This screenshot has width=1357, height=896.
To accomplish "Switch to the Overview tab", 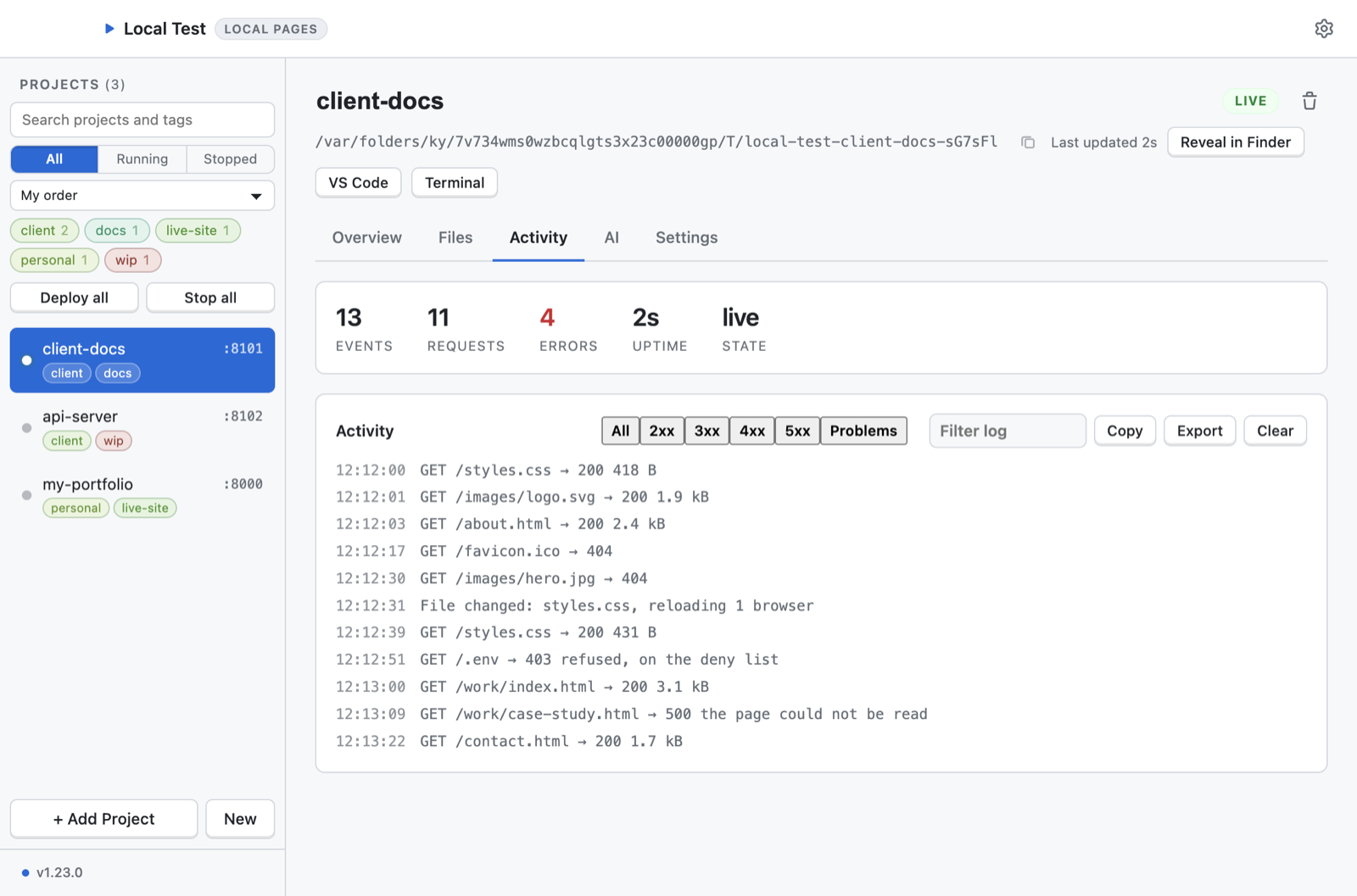I will pos(366,238).
